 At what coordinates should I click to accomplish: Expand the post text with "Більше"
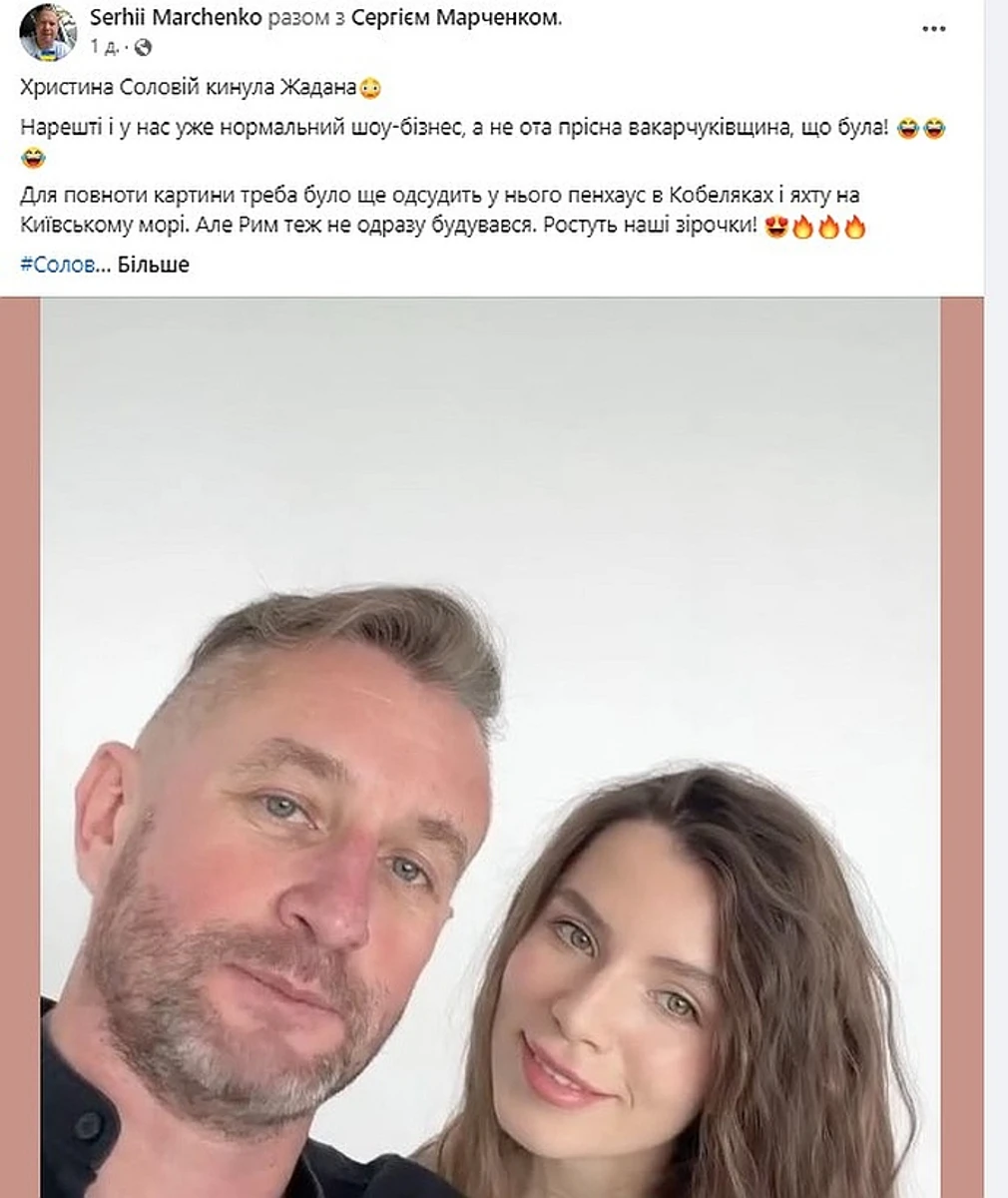click(x=154, y=265)
